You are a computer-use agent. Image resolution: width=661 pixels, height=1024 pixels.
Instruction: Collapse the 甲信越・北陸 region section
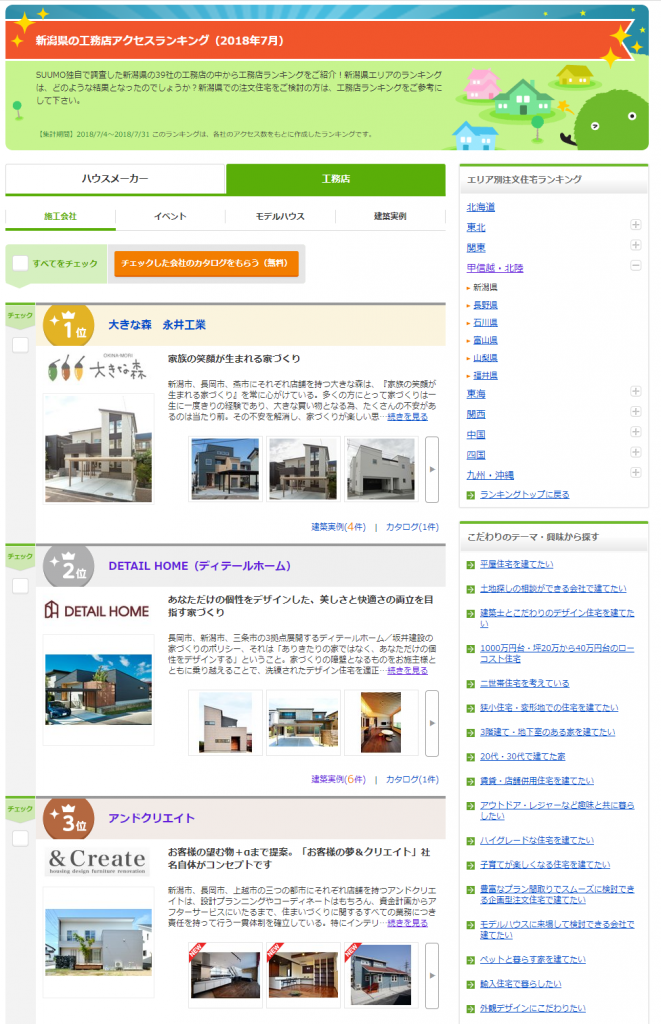635,266
